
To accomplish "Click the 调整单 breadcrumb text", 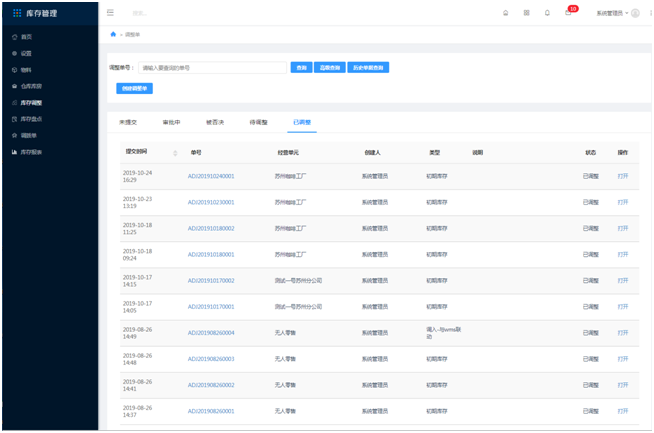I will tap(133, 35).
